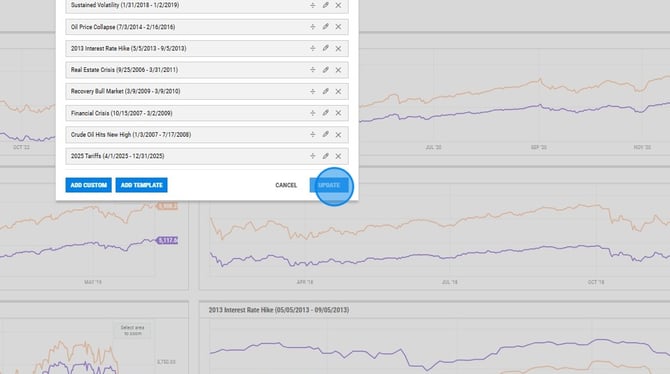This screenshot has height=374, width=670.
Task: Remove the 2013 Interest Rate Hike scenario
Action: pos(338,48)
